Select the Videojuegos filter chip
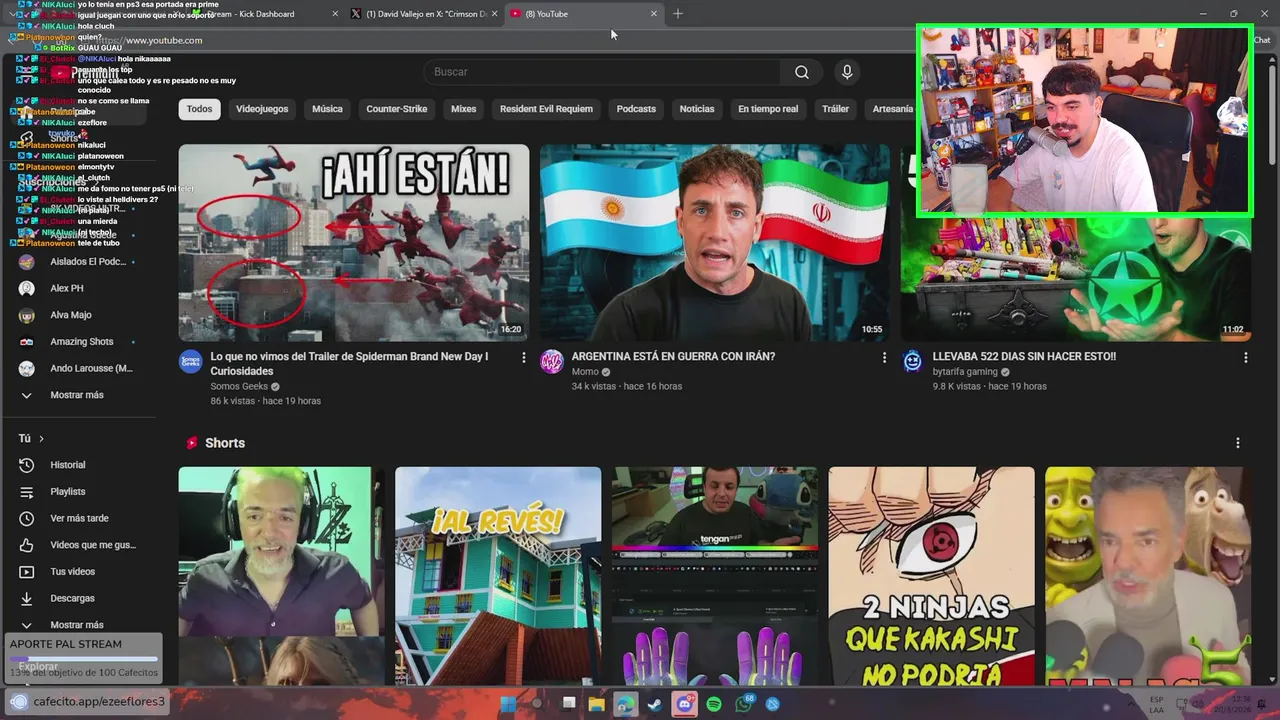This screenshot has width=1280, height=720. pyautogui.click(x=262, y=109)
